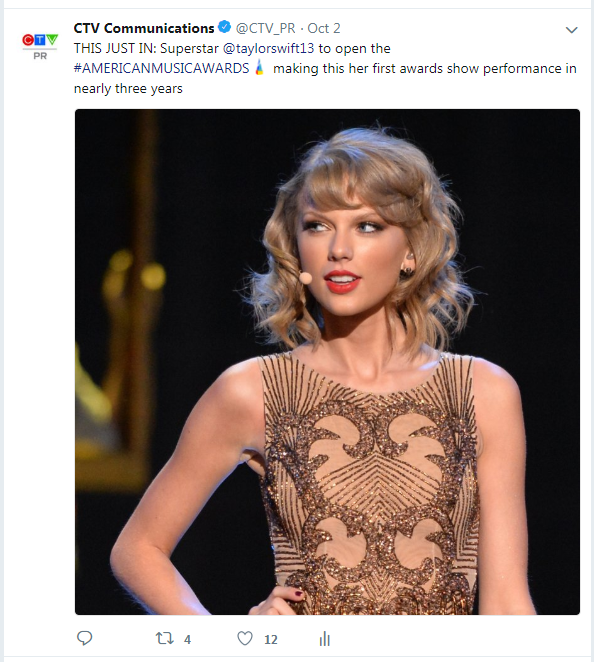Open tweet via 'THIS JUST IN: Superstar' text
Viewport: 594px width, 662px height.
[x=146, y=49]
